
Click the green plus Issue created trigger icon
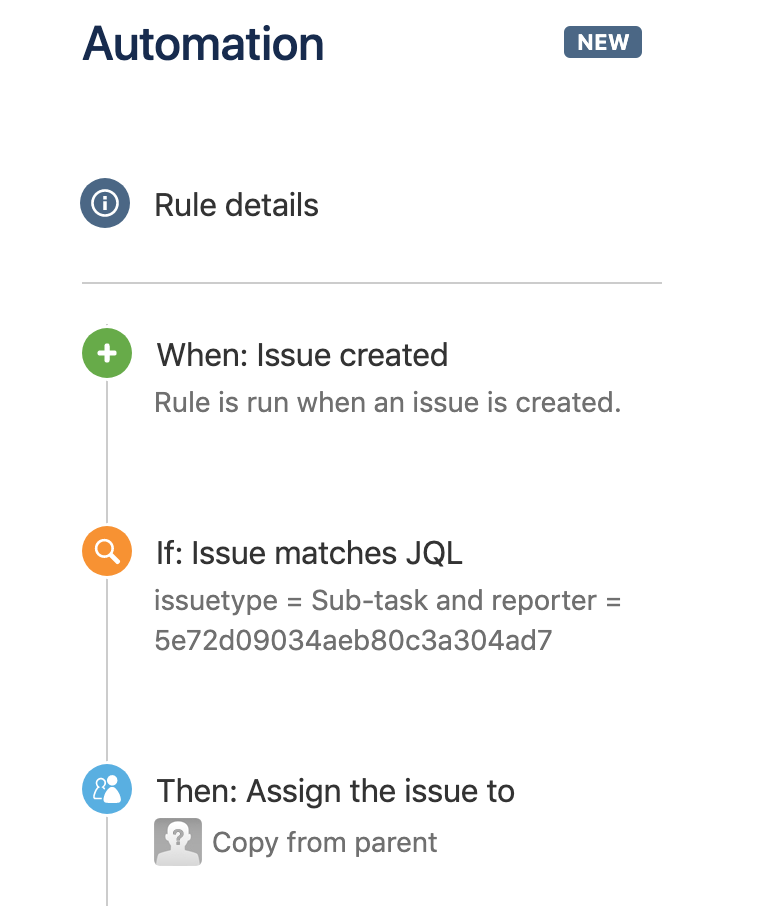coord(107,353)
